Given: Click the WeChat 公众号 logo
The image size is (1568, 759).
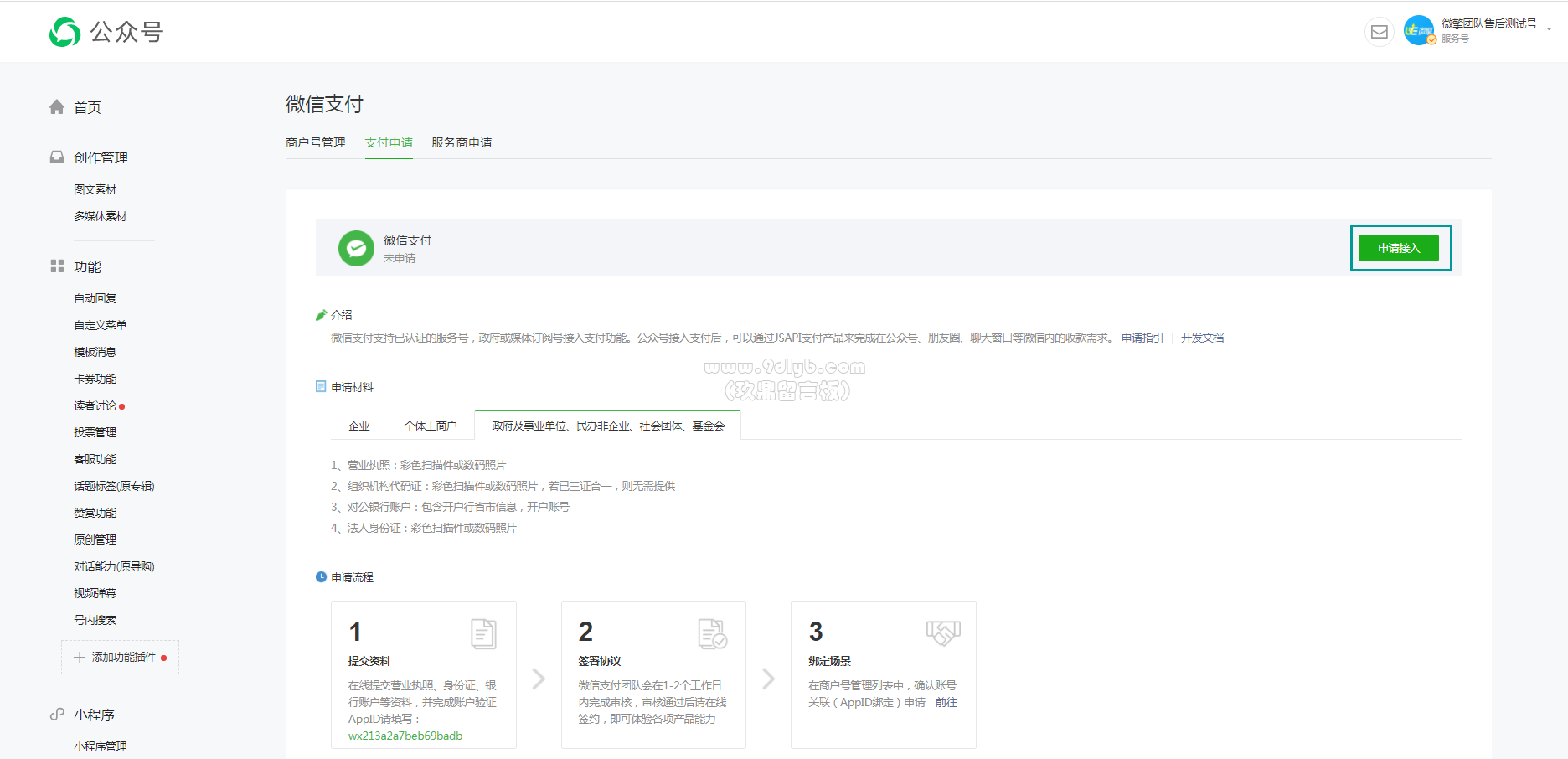Looking at the screenshot, I should (x=65, y=32).
